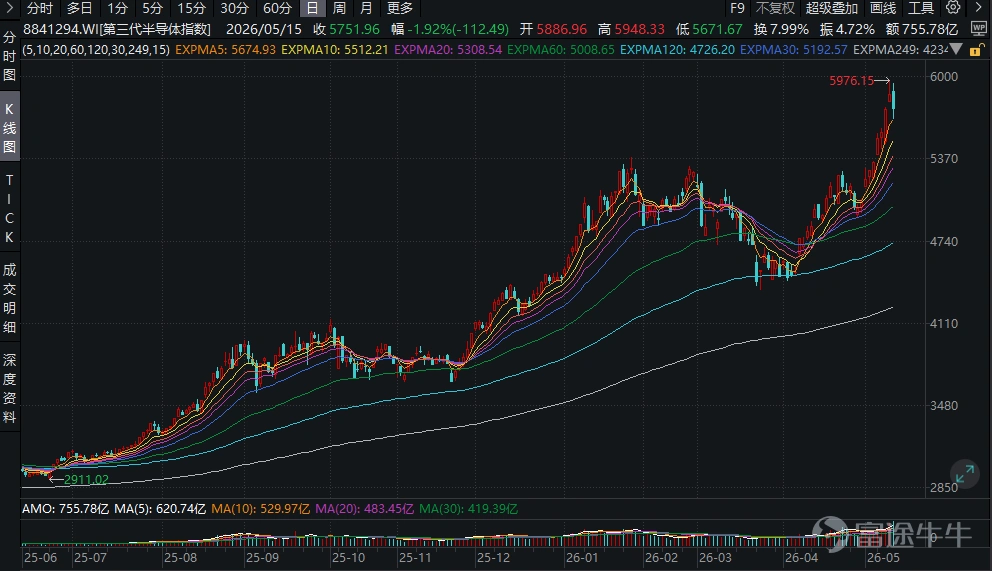Select the 15分 period tab
This screenshot has width=992, height=571.
coord(191,8)
